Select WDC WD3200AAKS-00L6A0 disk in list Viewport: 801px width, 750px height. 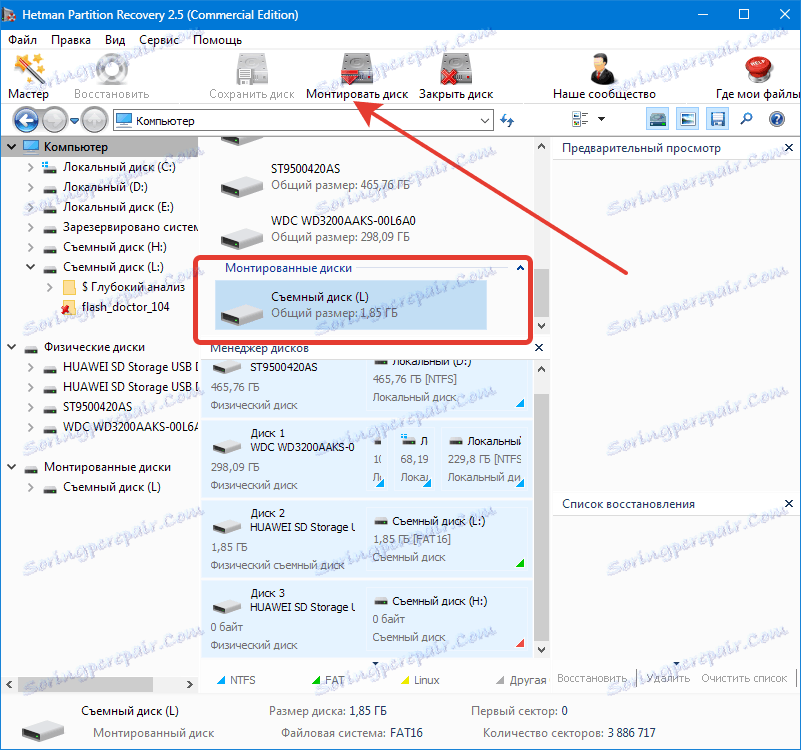click(352, 229)
